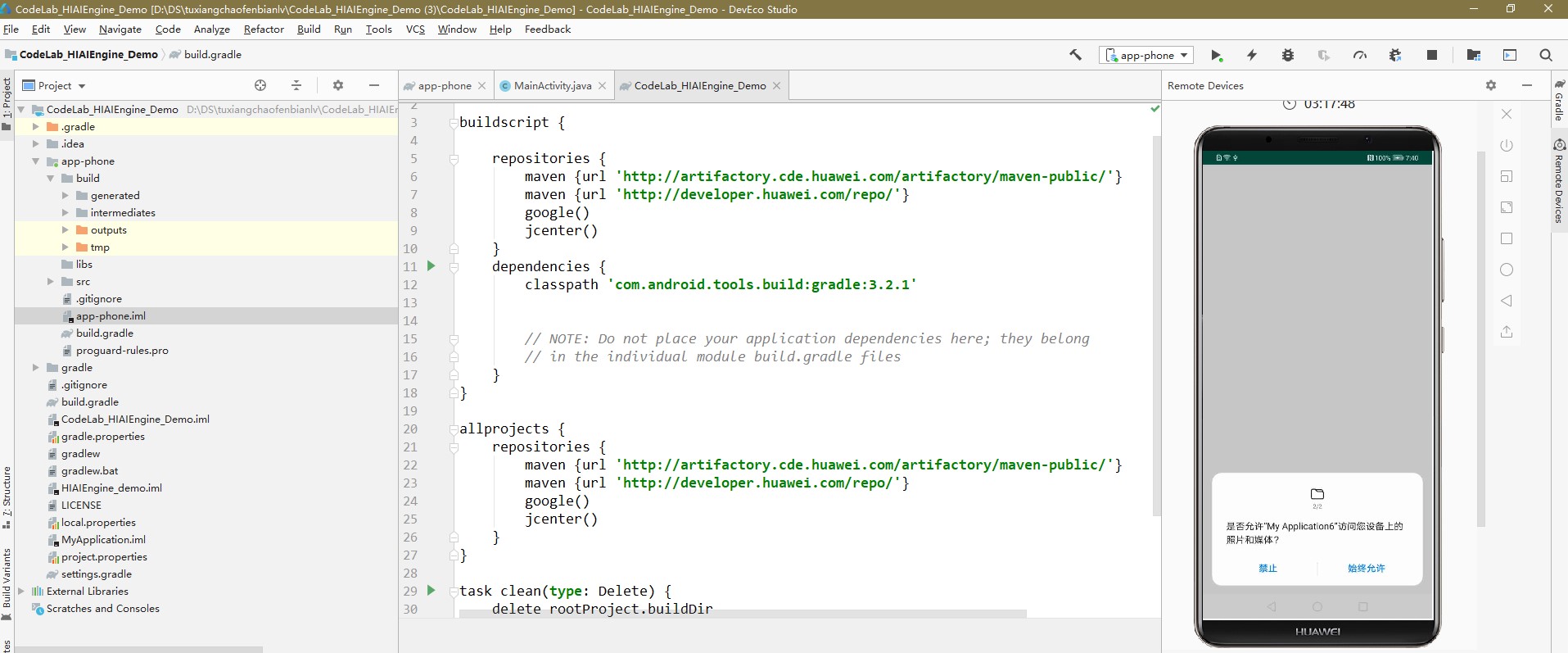Viewport: 1568px width, 653px height.
Task: Open the Navigate menu
Action: [120, 29]
